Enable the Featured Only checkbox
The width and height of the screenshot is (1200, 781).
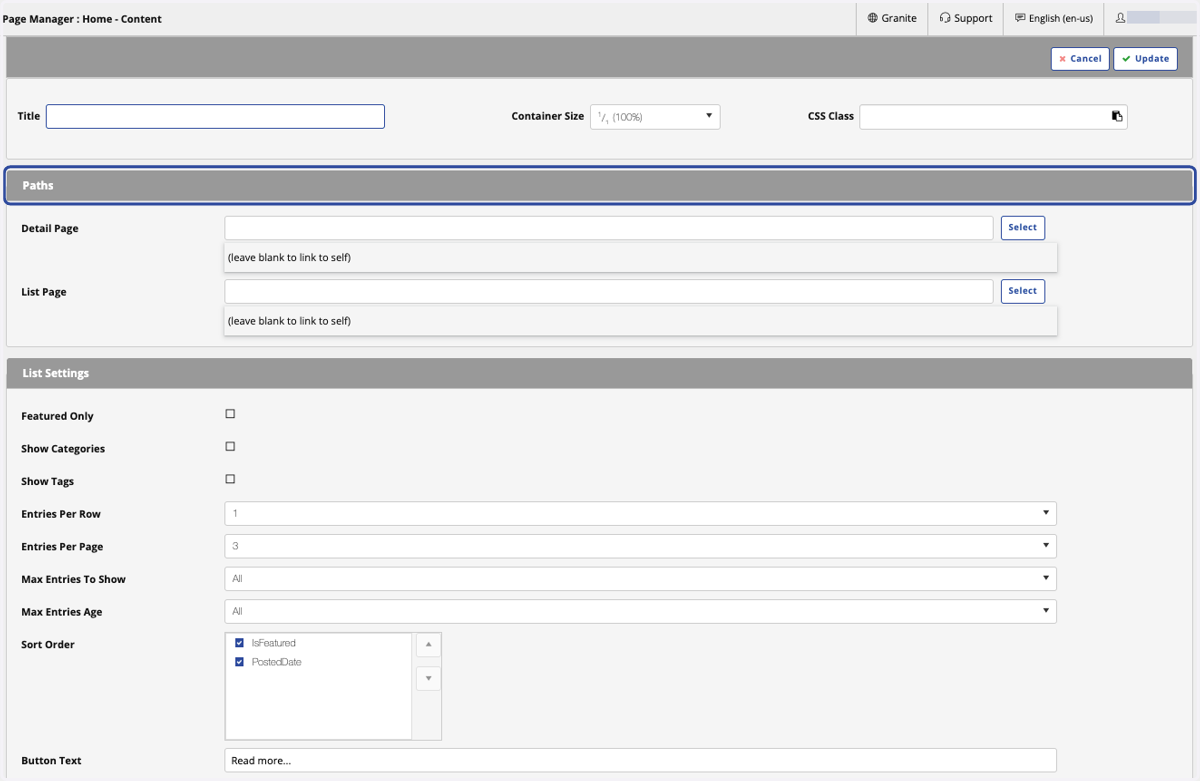point(230,414)
